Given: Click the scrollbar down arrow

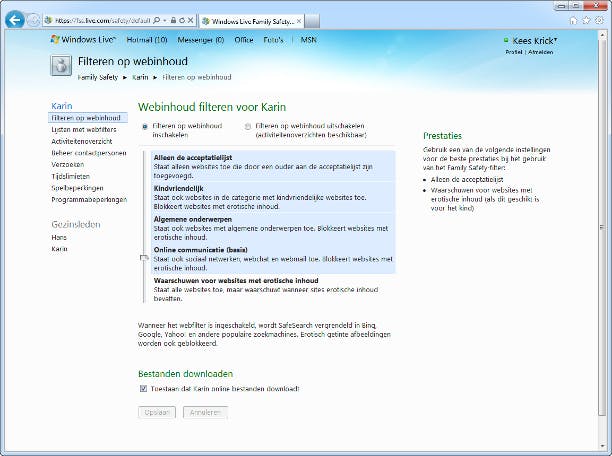Looking at the screenshot, I should coord(602,445).
